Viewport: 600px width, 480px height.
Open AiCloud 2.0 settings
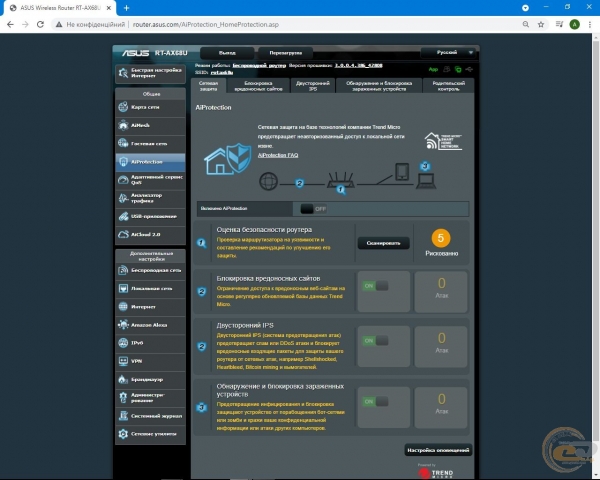point(150,234)
